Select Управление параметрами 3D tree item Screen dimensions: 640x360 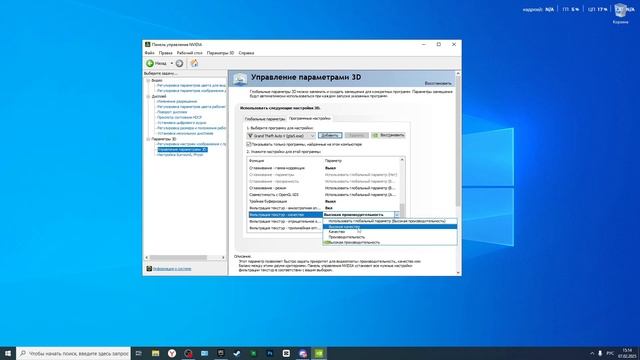click(182, 149)
